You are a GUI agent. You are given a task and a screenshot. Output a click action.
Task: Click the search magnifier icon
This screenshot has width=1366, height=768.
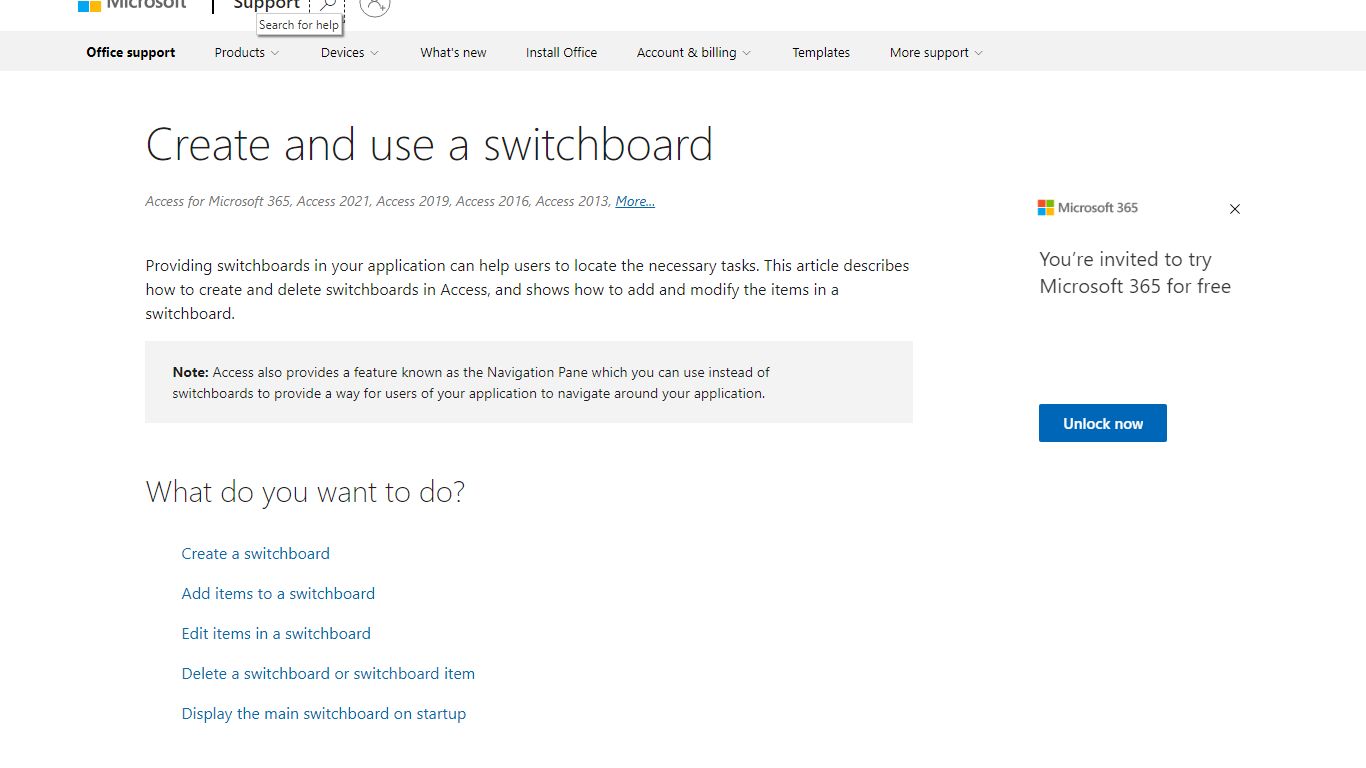[327, 5]
